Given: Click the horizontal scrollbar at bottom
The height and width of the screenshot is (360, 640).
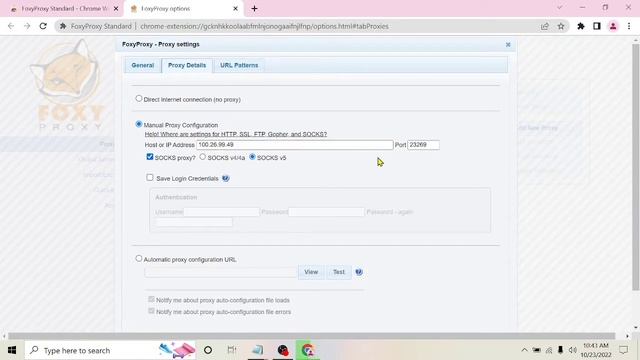Looking at the screenshot, I should point(312,336).
